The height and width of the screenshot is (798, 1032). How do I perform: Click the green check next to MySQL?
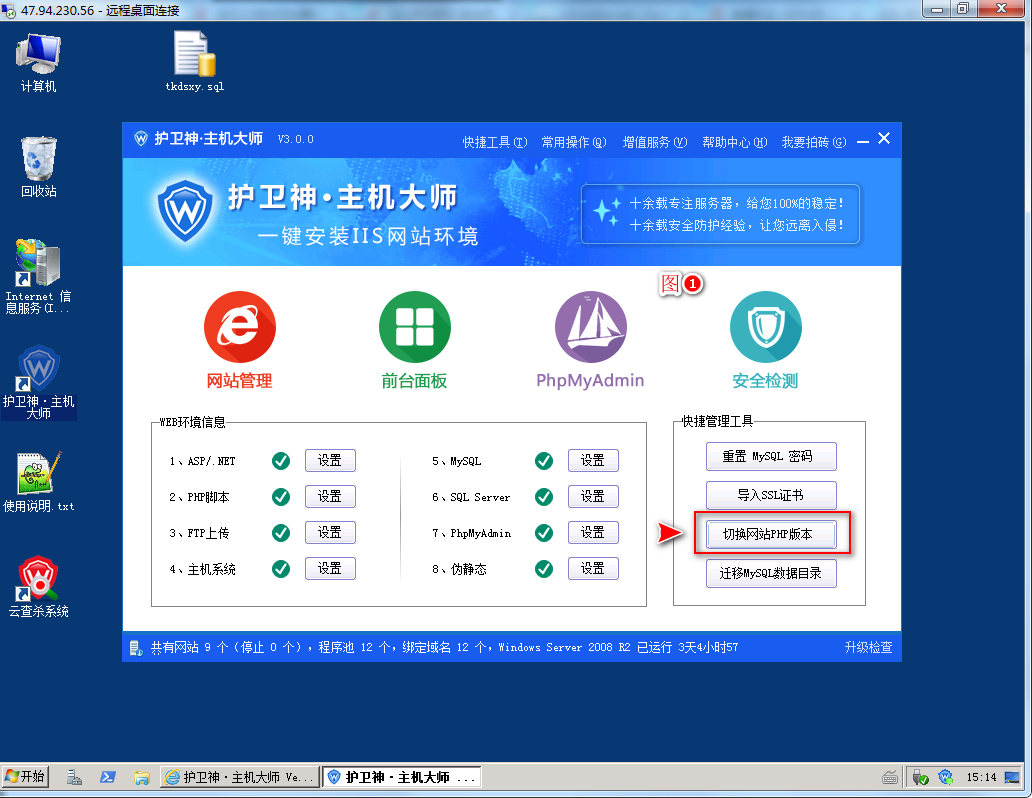pyautogui.click(x=544, y=461)
